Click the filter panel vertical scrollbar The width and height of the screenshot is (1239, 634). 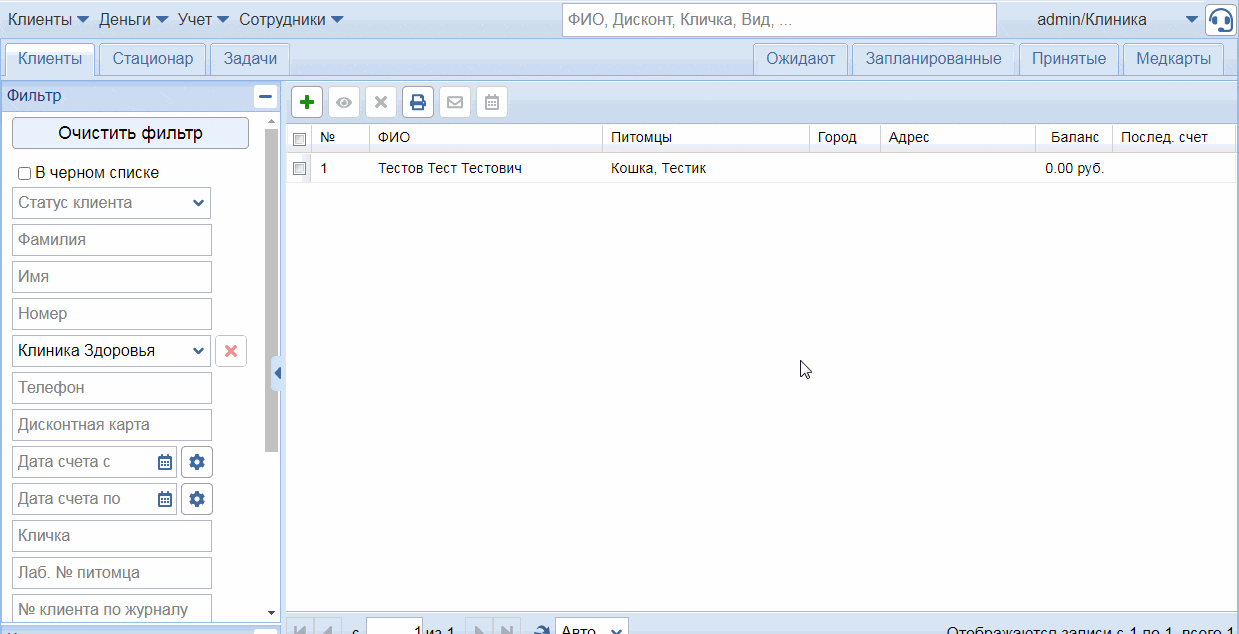click(271, 300)
